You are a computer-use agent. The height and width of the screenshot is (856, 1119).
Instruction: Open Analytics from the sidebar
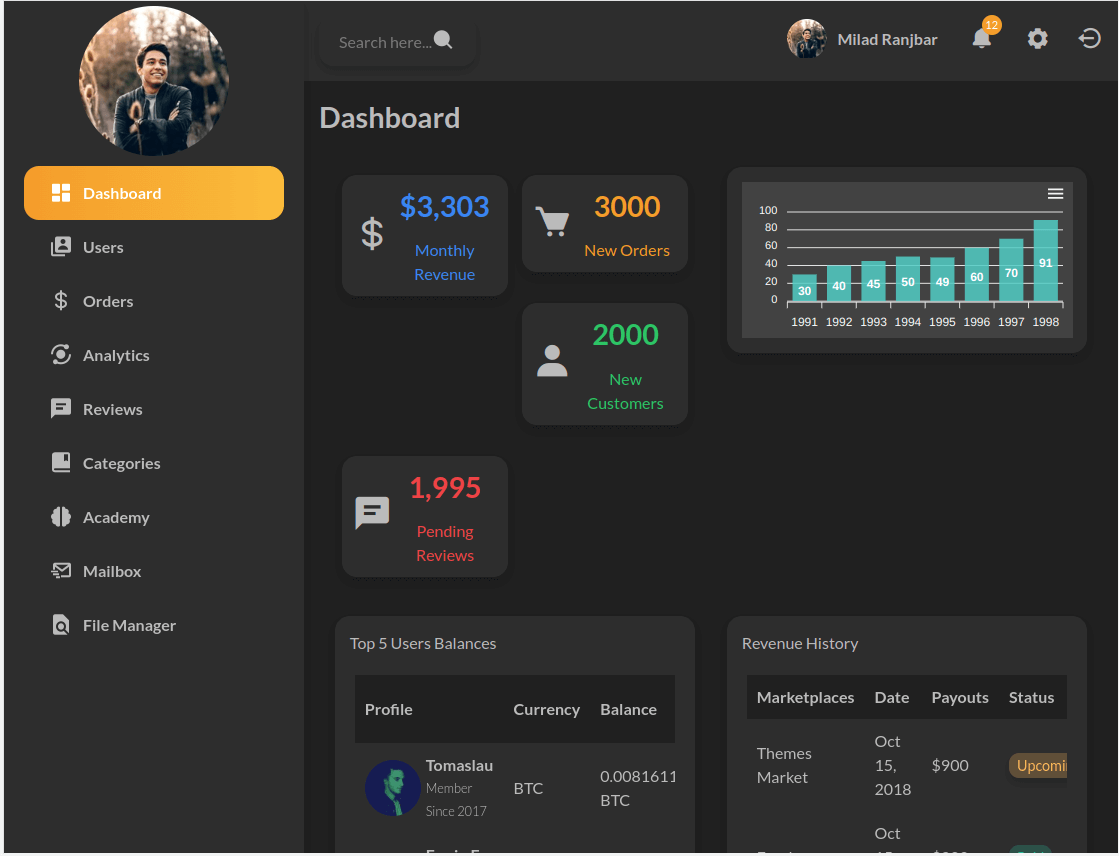(115, 355)
